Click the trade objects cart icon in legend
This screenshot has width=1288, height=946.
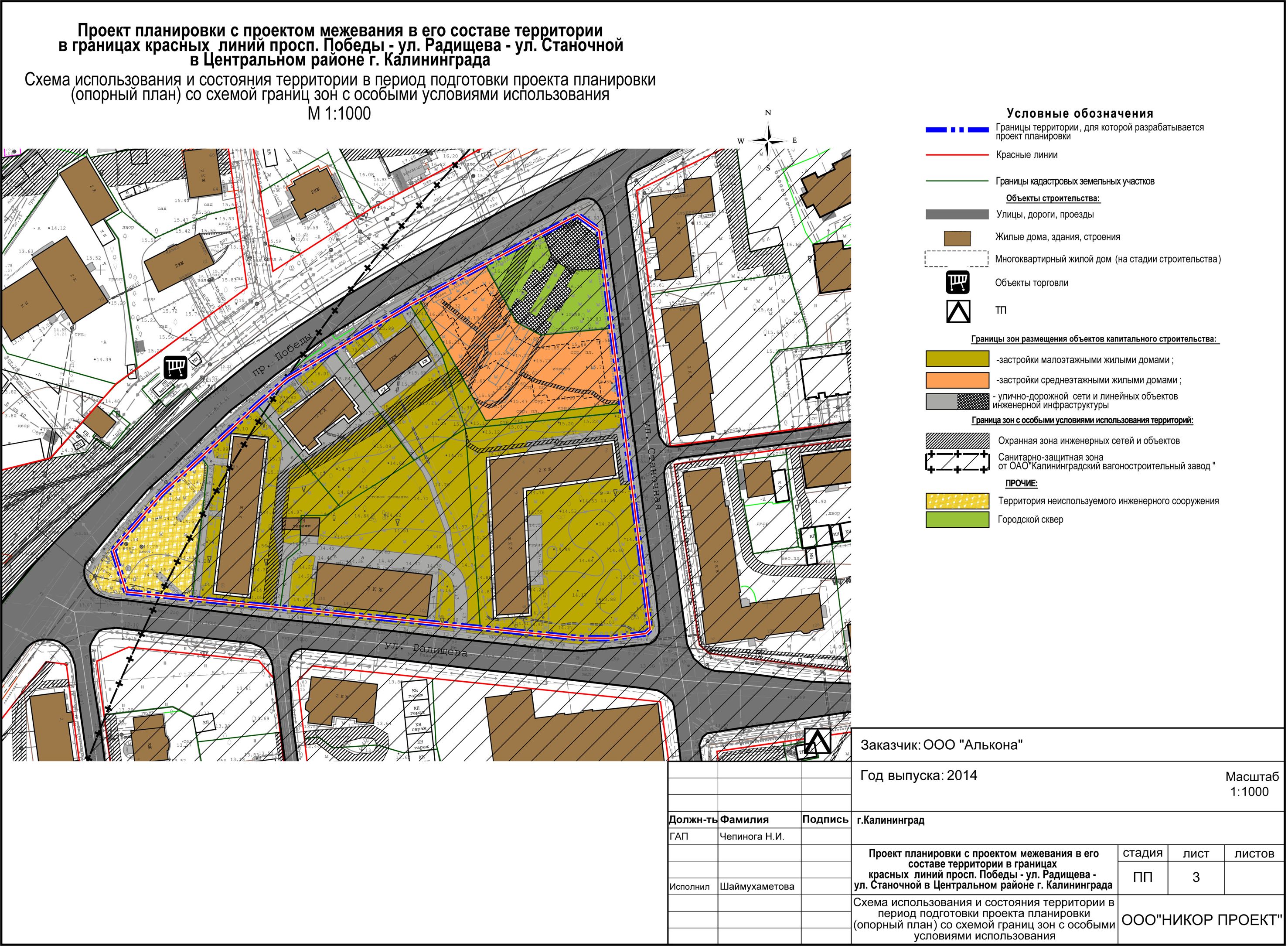tap(957, 282)
